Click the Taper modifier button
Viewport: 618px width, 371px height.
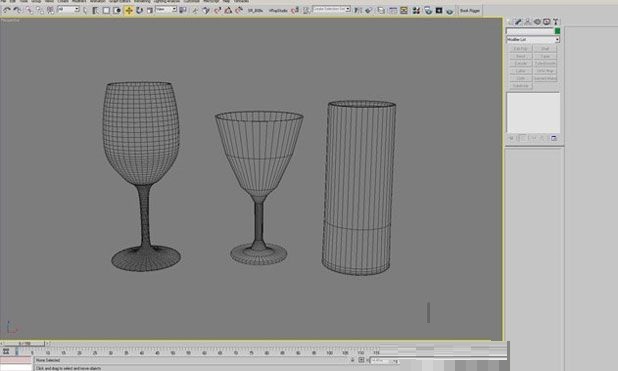[x=545, y=56]
